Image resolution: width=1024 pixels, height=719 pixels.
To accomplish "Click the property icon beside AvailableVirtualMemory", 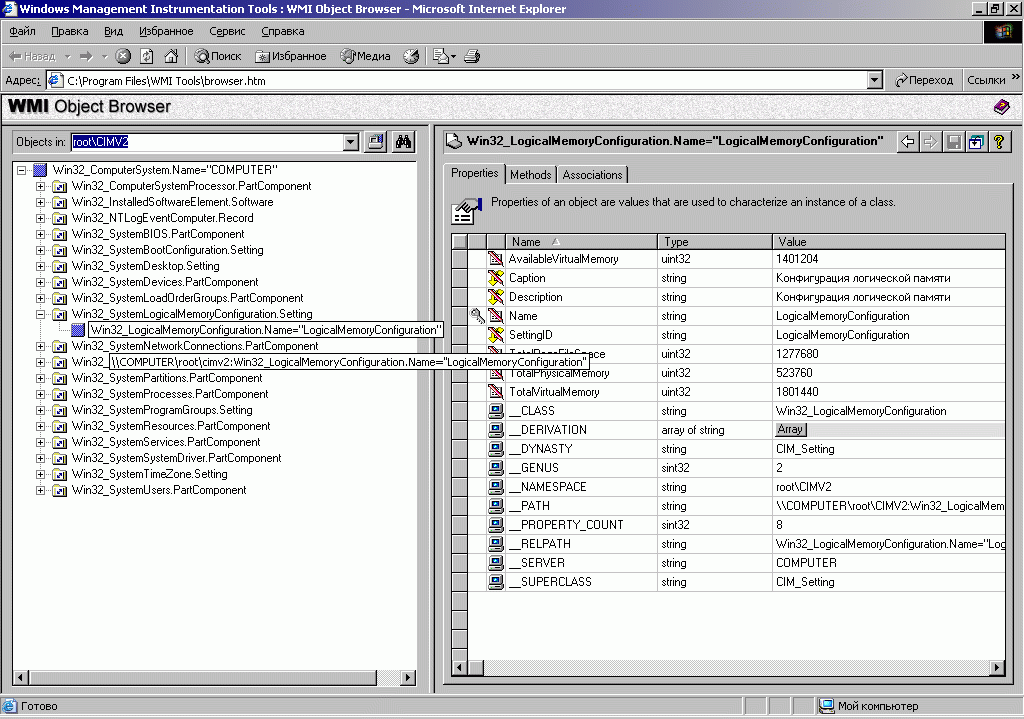I will 496,259.
